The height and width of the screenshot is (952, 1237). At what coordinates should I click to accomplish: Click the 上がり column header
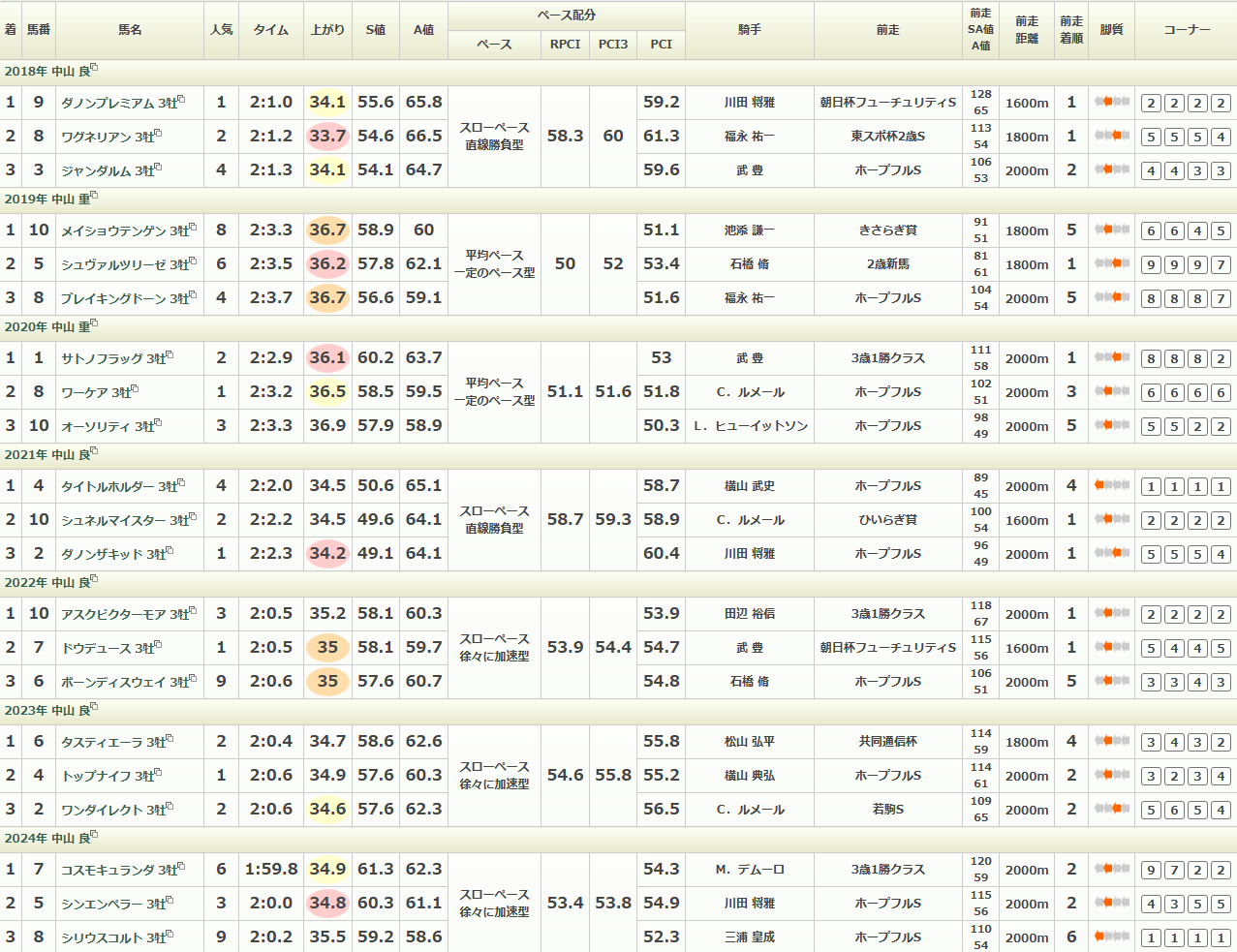[x=327, y=30]
